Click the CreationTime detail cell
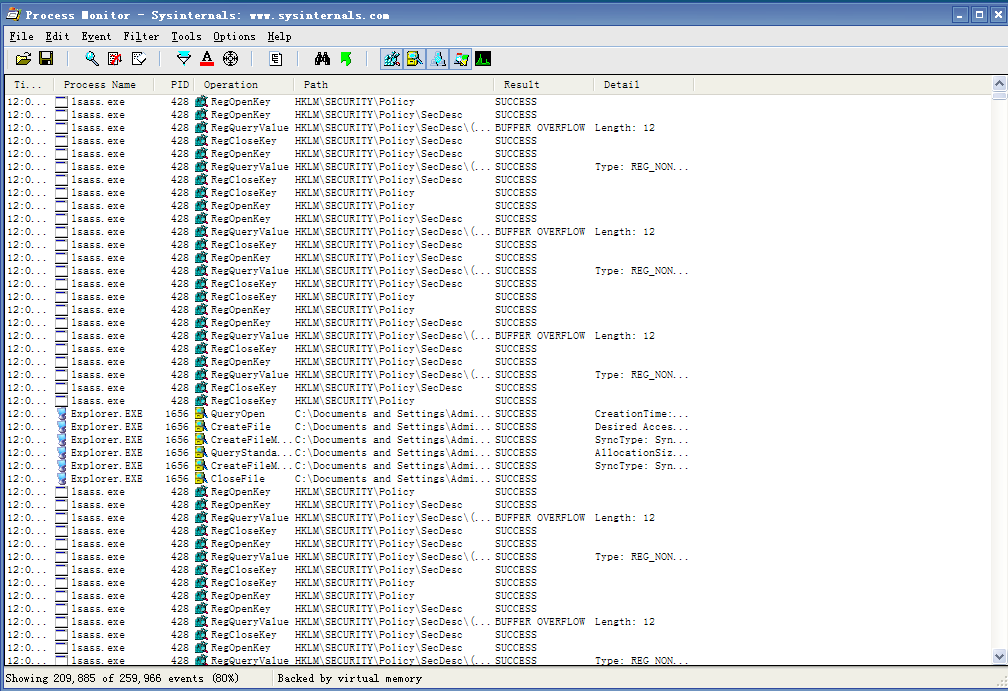1008x691 pixels. pyautogui.click(x=642, y=414)
